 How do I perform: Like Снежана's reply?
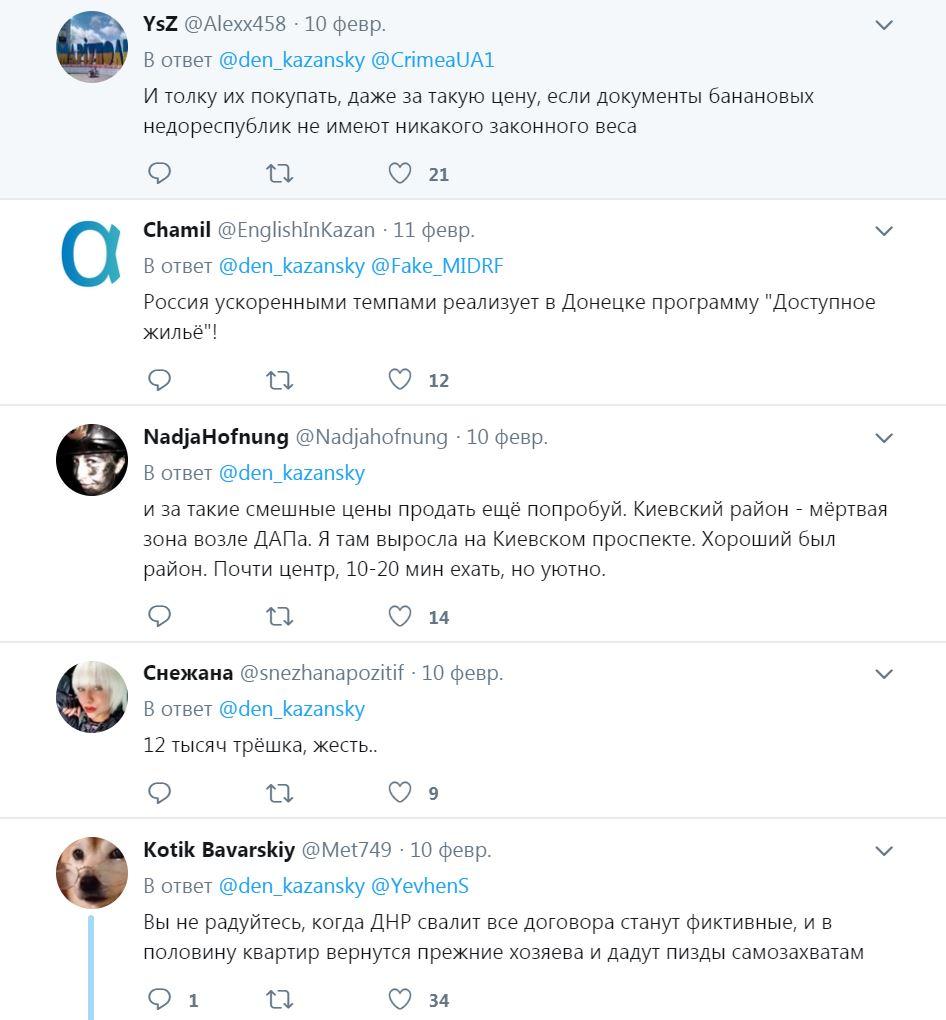point(399,792)
